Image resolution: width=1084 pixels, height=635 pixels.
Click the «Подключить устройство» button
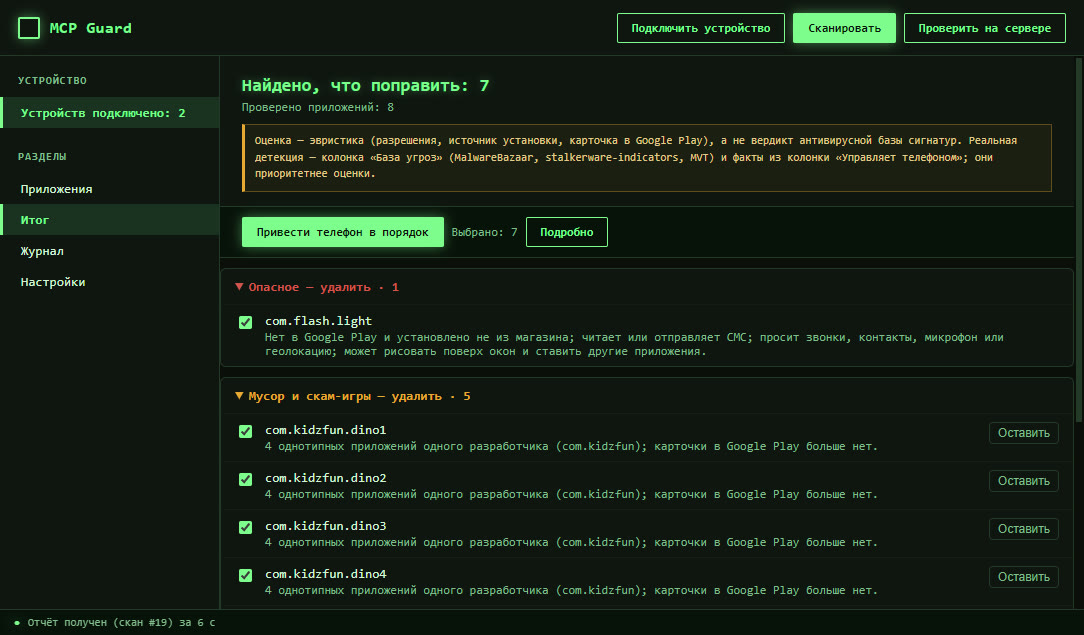[x=700, y=28]
